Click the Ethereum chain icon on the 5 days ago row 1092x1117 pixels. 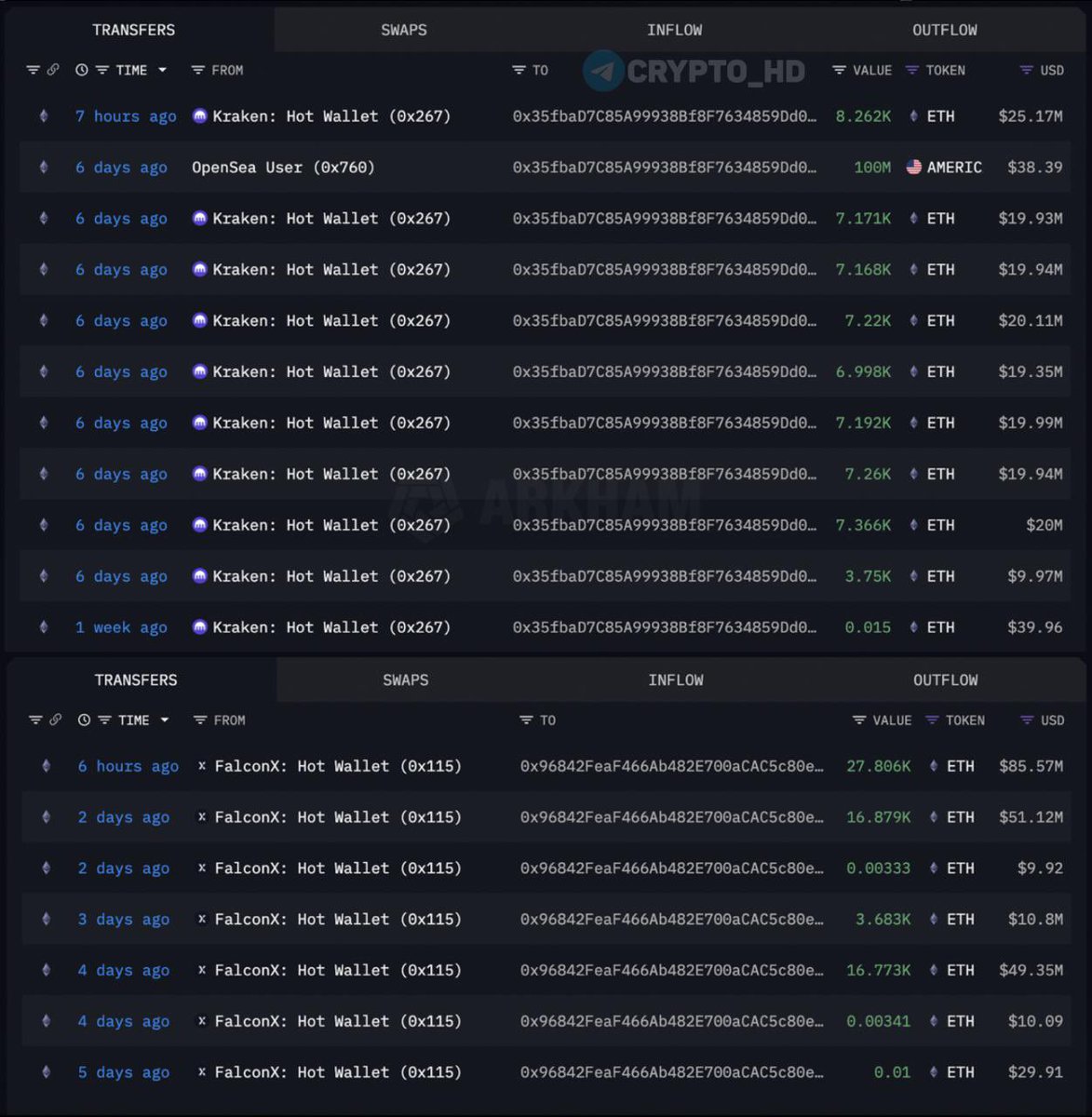pos(46,1072)
